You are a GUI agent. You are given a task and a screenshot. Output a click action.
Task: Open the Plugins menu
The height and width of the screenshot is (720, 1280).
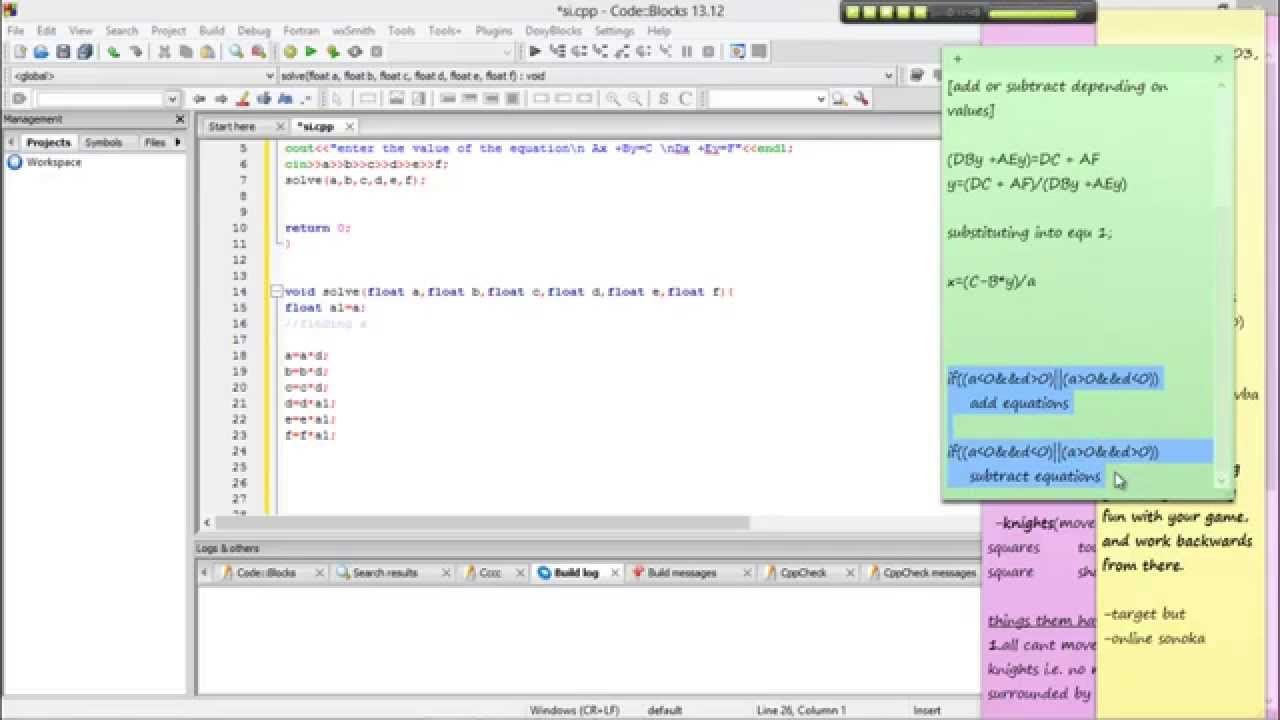click(493, 31)
